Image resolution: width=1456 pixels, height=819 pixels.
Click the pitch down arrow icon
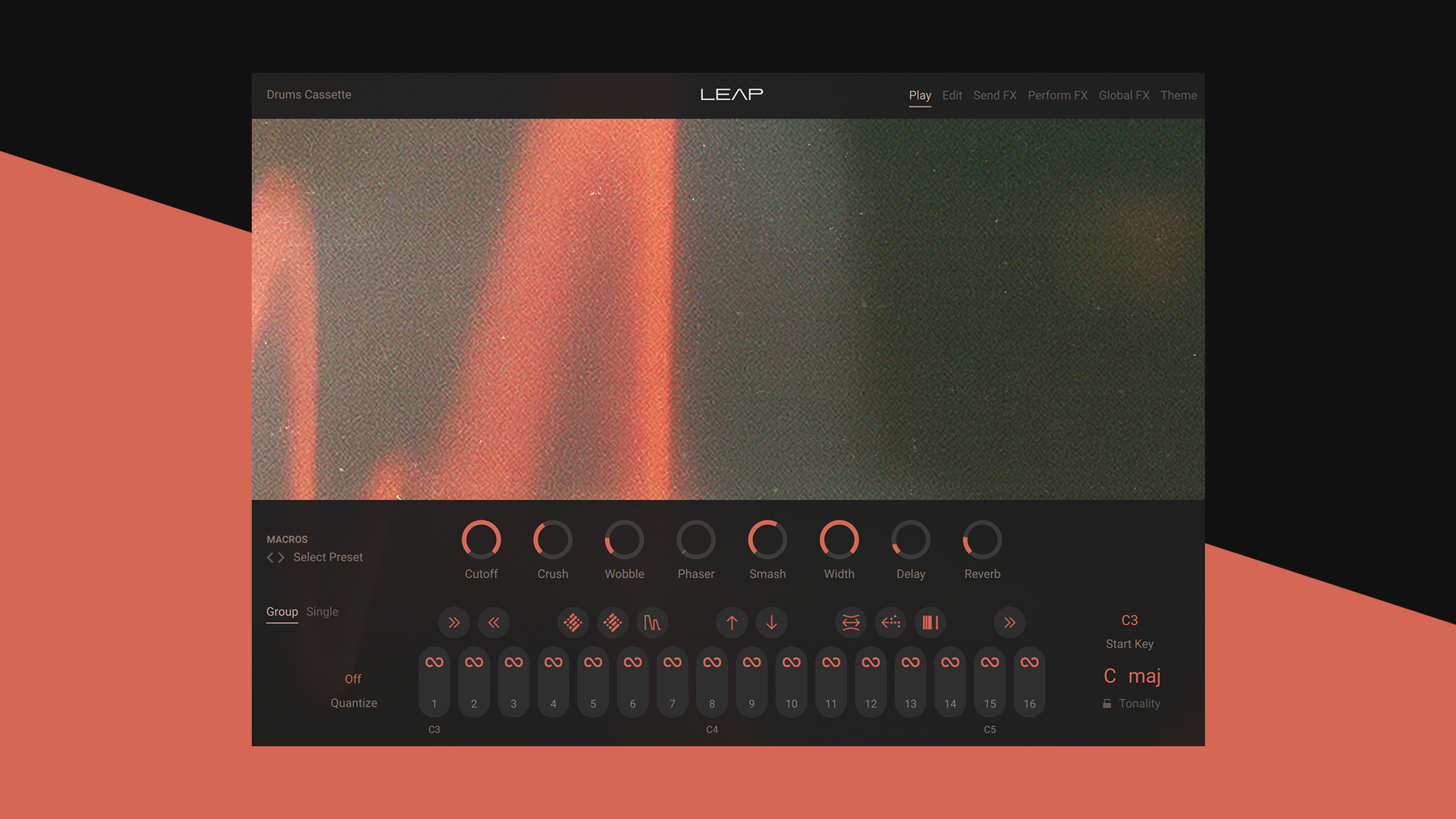(x=771, y=623)
